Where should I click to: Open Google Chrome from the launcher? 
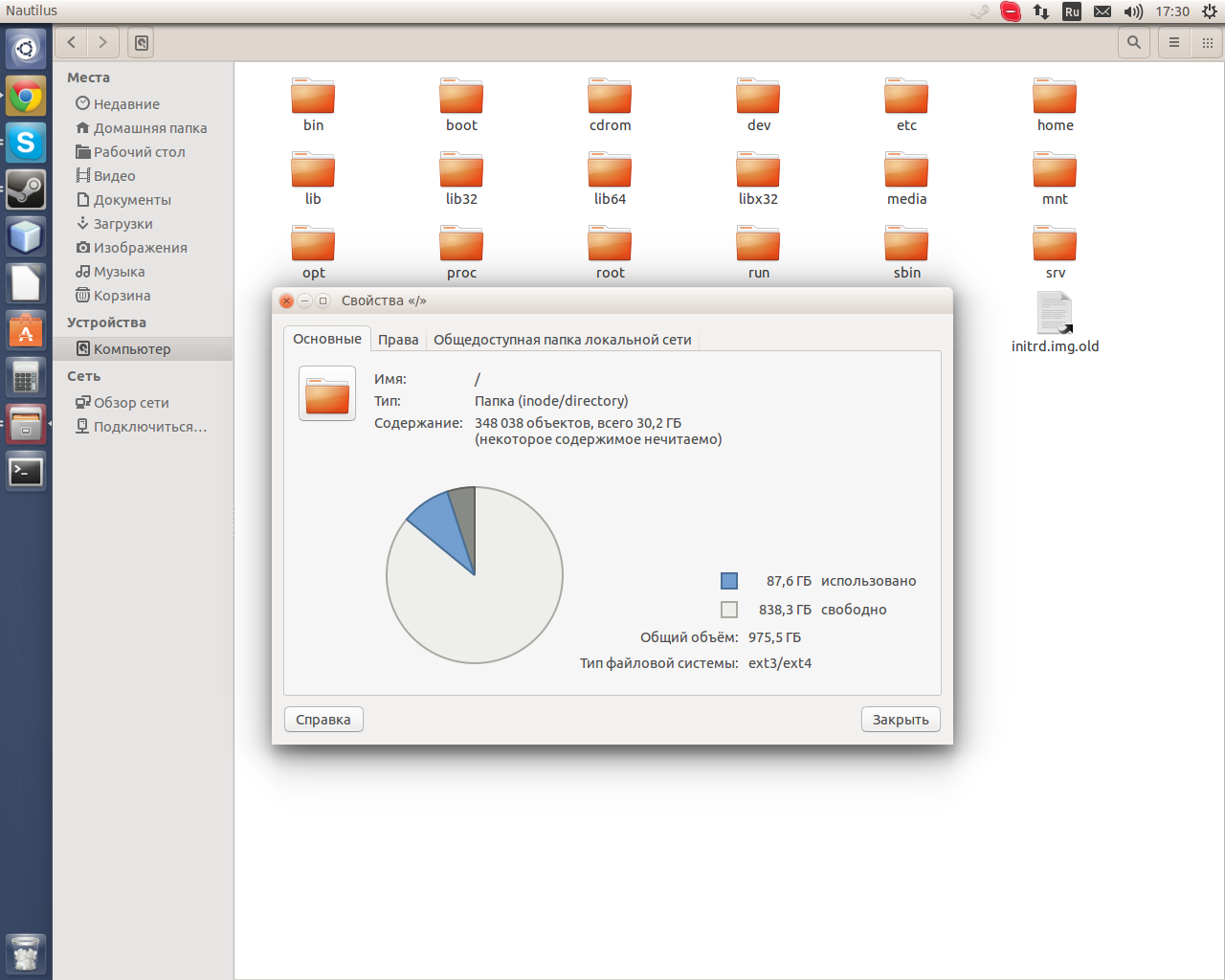[26, 96]
